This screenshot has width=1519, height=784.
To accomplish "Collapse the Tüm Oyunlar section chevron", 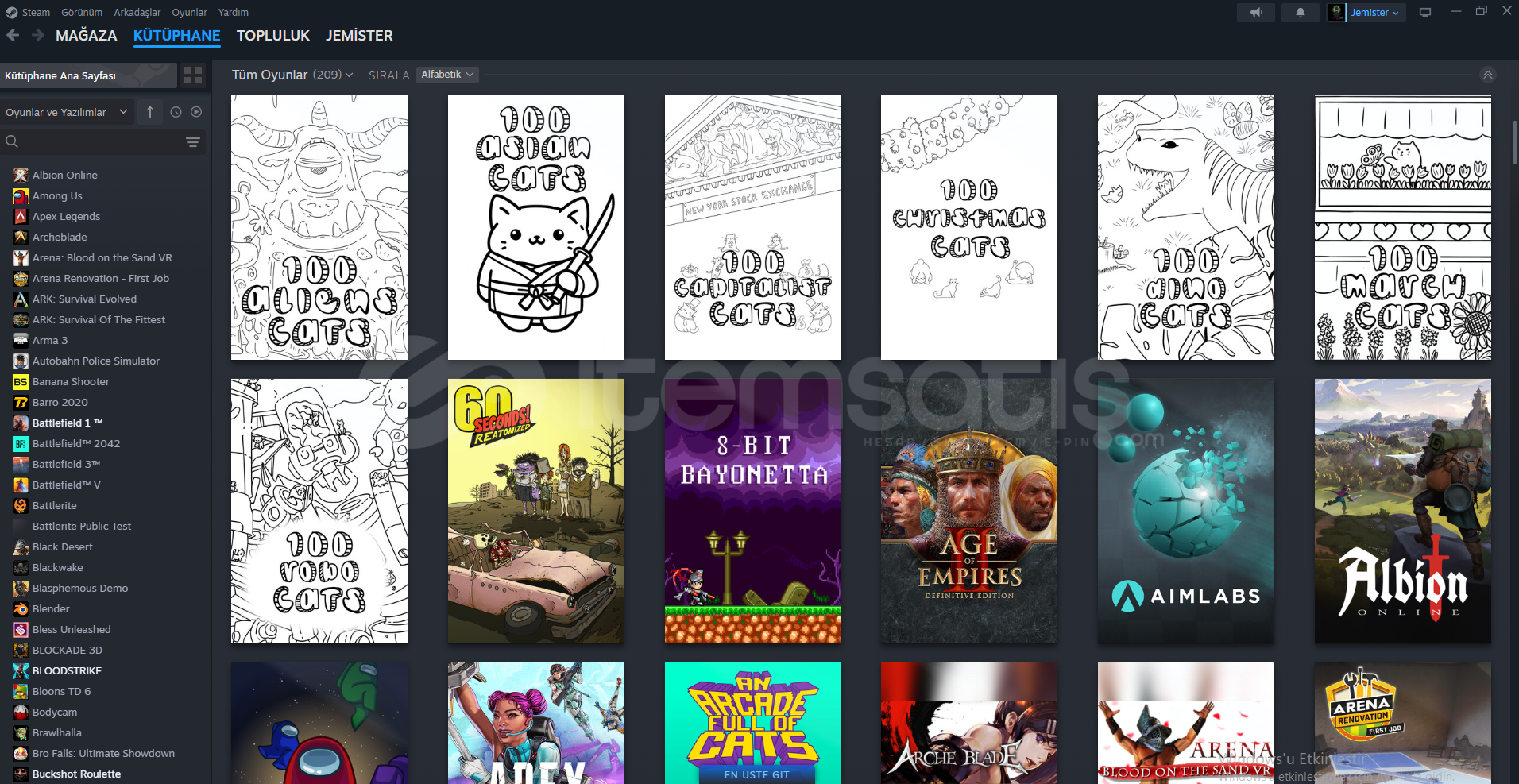I will click(1487, 75).
